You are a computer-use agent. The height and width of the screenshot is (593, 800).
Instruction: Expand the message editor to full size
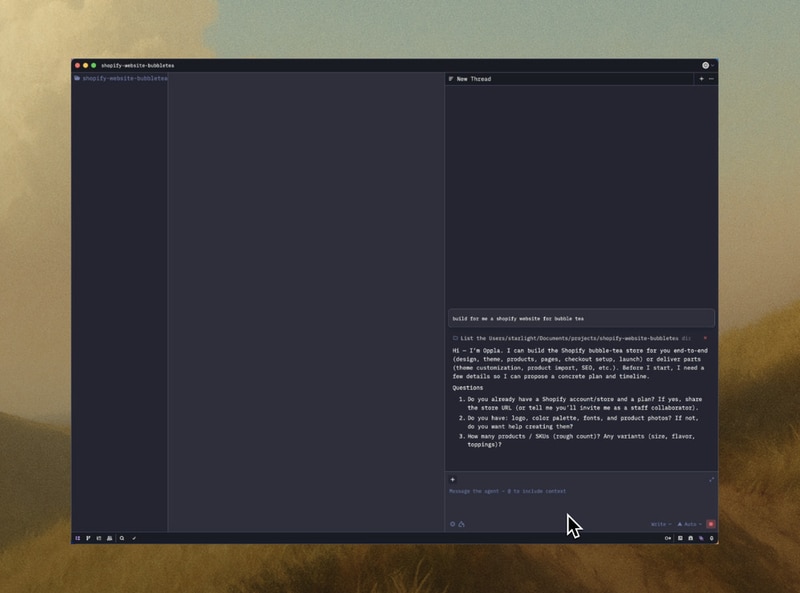[712, 480]
